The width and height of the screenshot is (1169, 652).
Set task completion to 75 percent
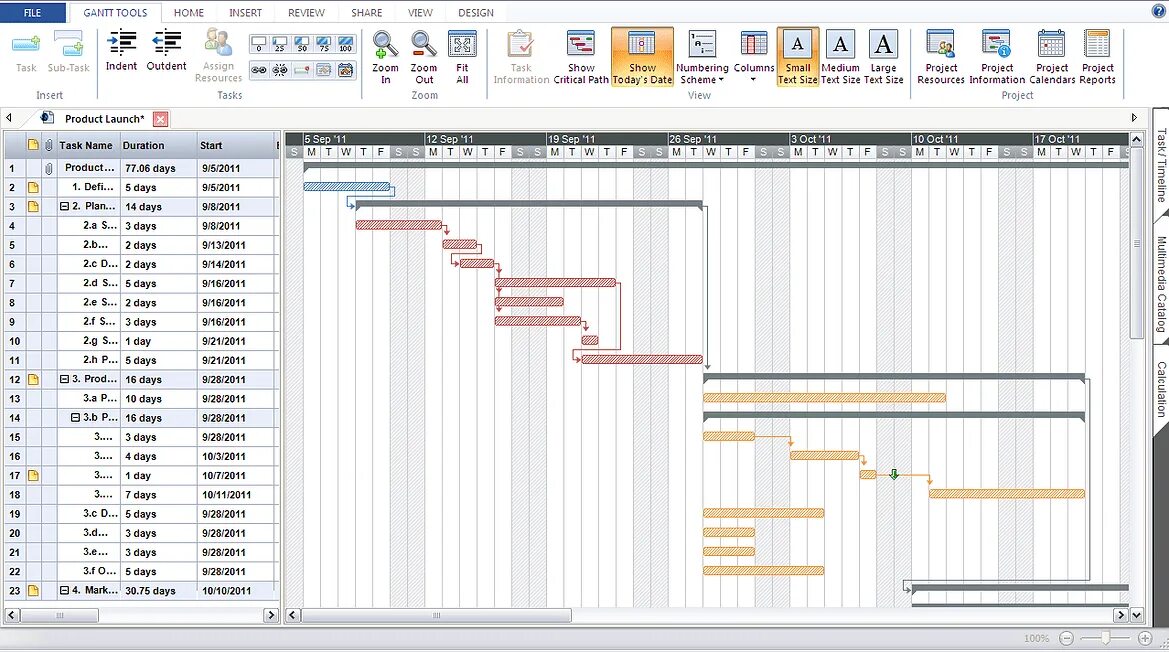[x=324, y=44]
